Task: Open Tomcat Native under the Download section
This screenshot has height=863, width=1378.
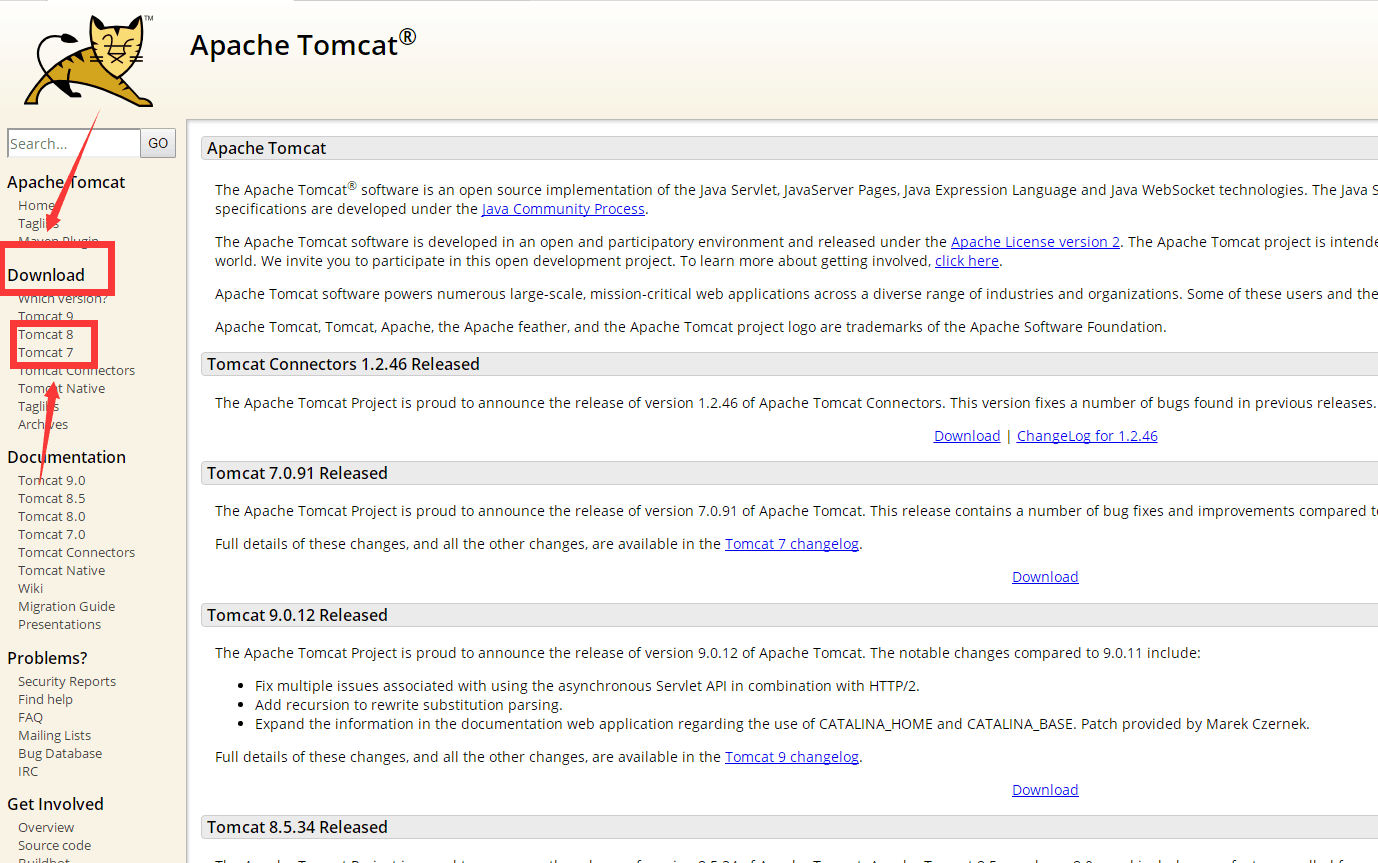Action: click(x=61, y=388)
